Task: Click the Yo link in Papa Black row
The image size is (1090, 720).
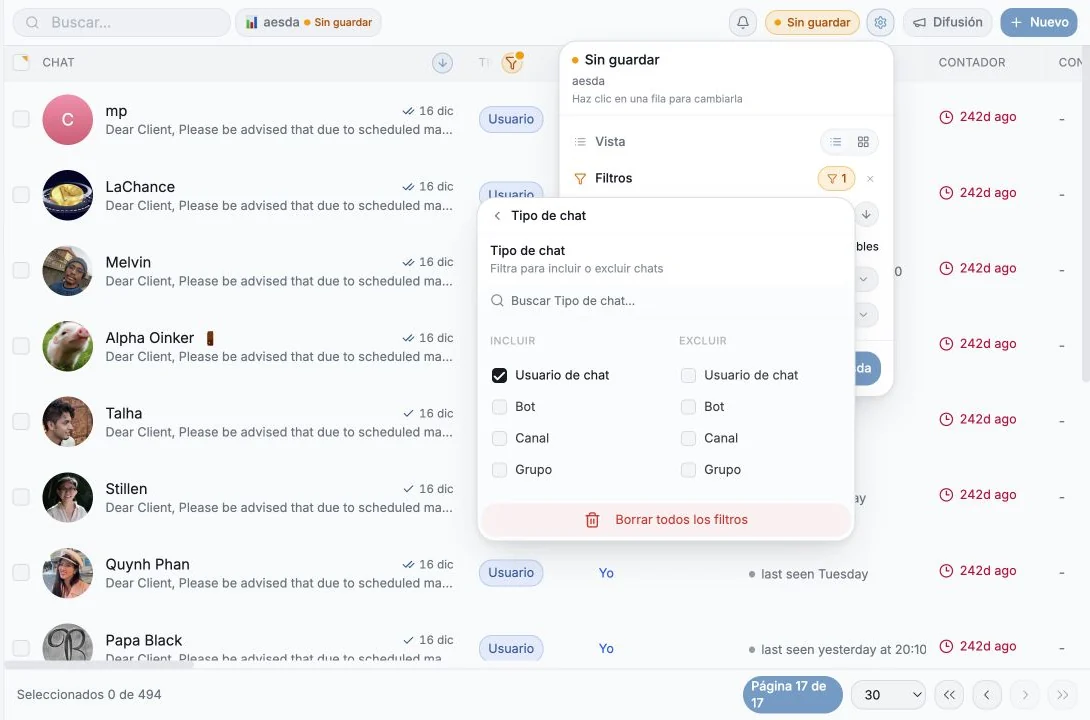Action: 606,648
